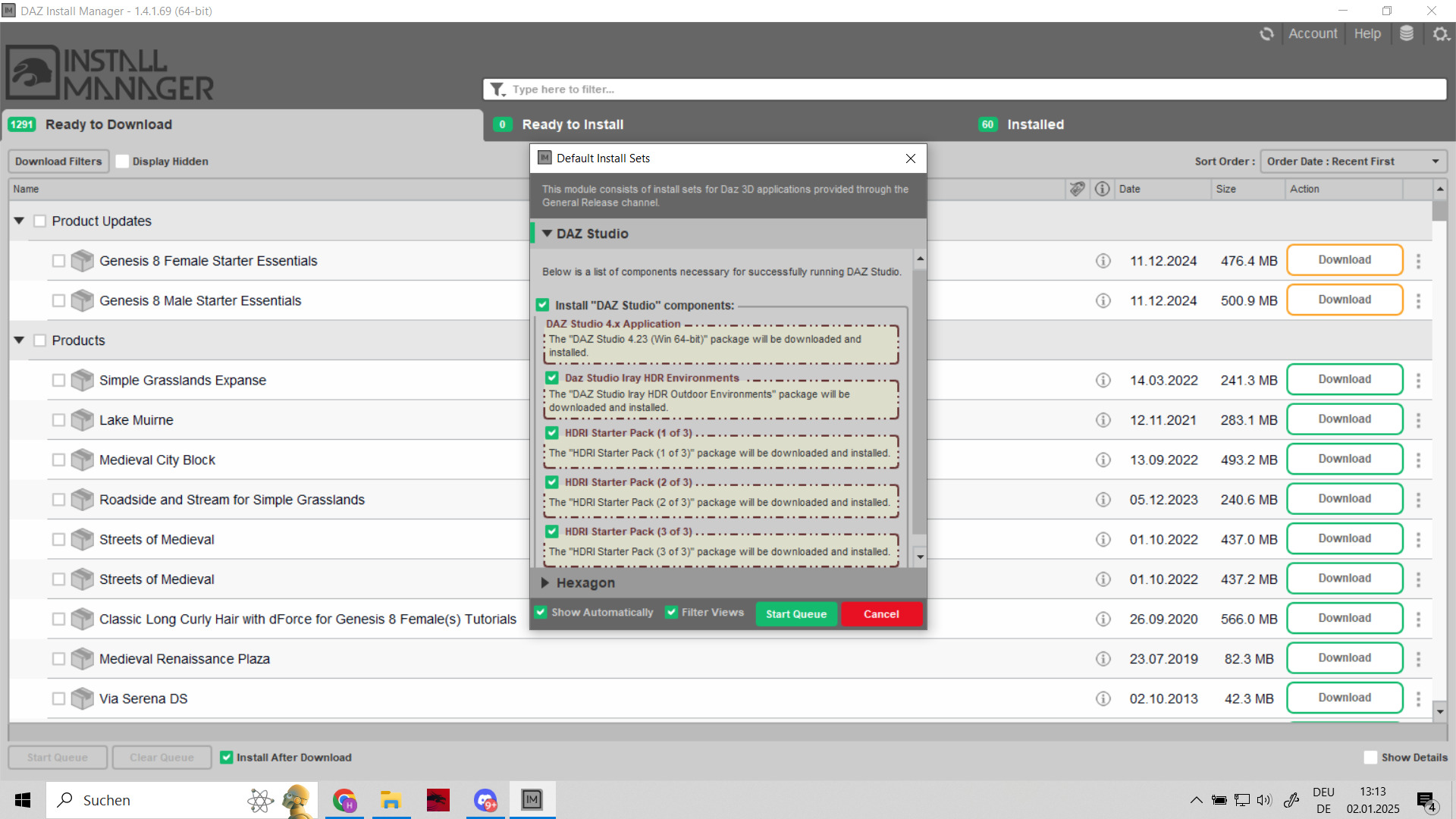Open more options for Simple Grasslands Expanse
The width and height of the screenshot is (1456, 819).
click(x=1418, y=380)
